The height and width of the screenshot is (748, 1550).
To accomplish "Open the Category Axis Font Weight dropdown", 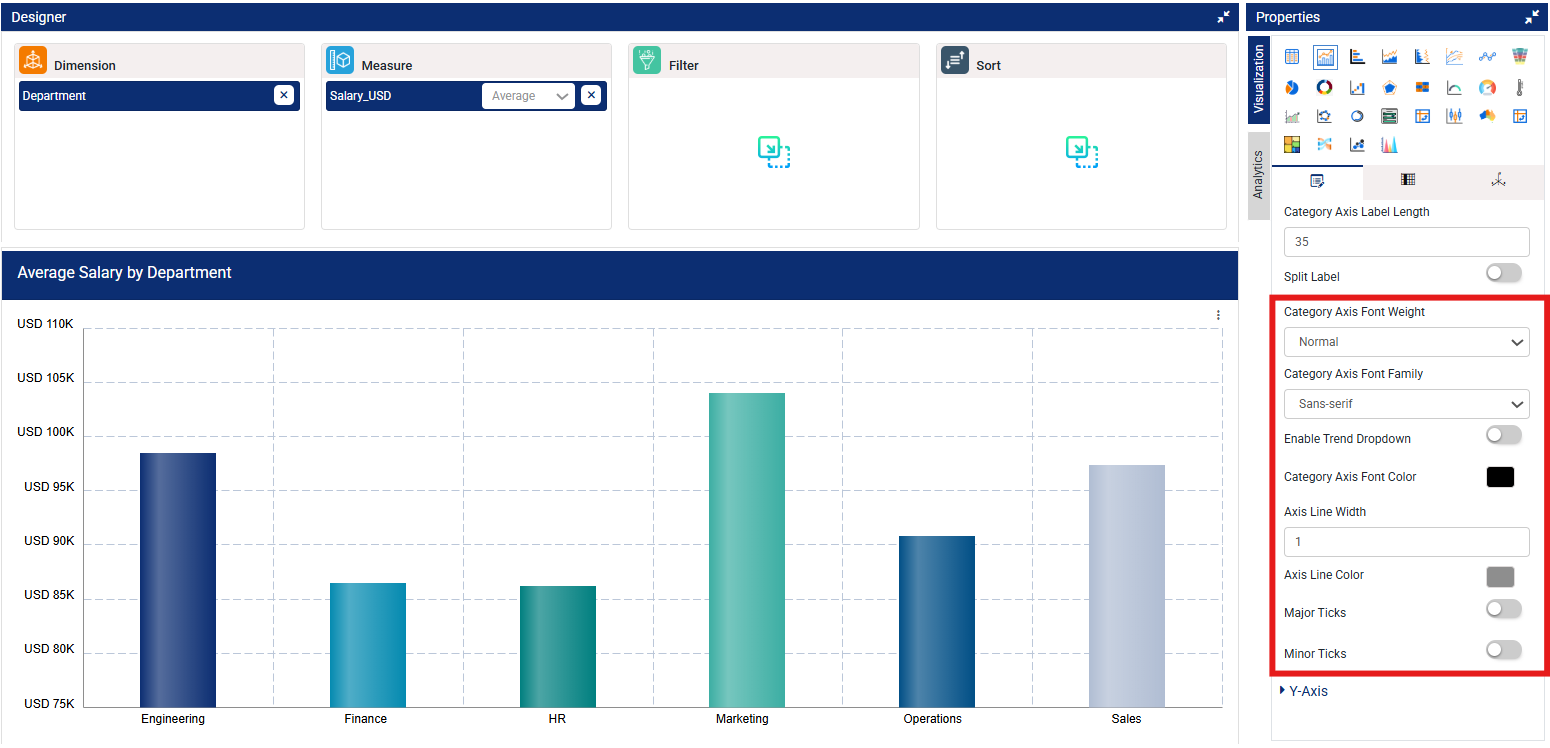I will click(1406, 342).
